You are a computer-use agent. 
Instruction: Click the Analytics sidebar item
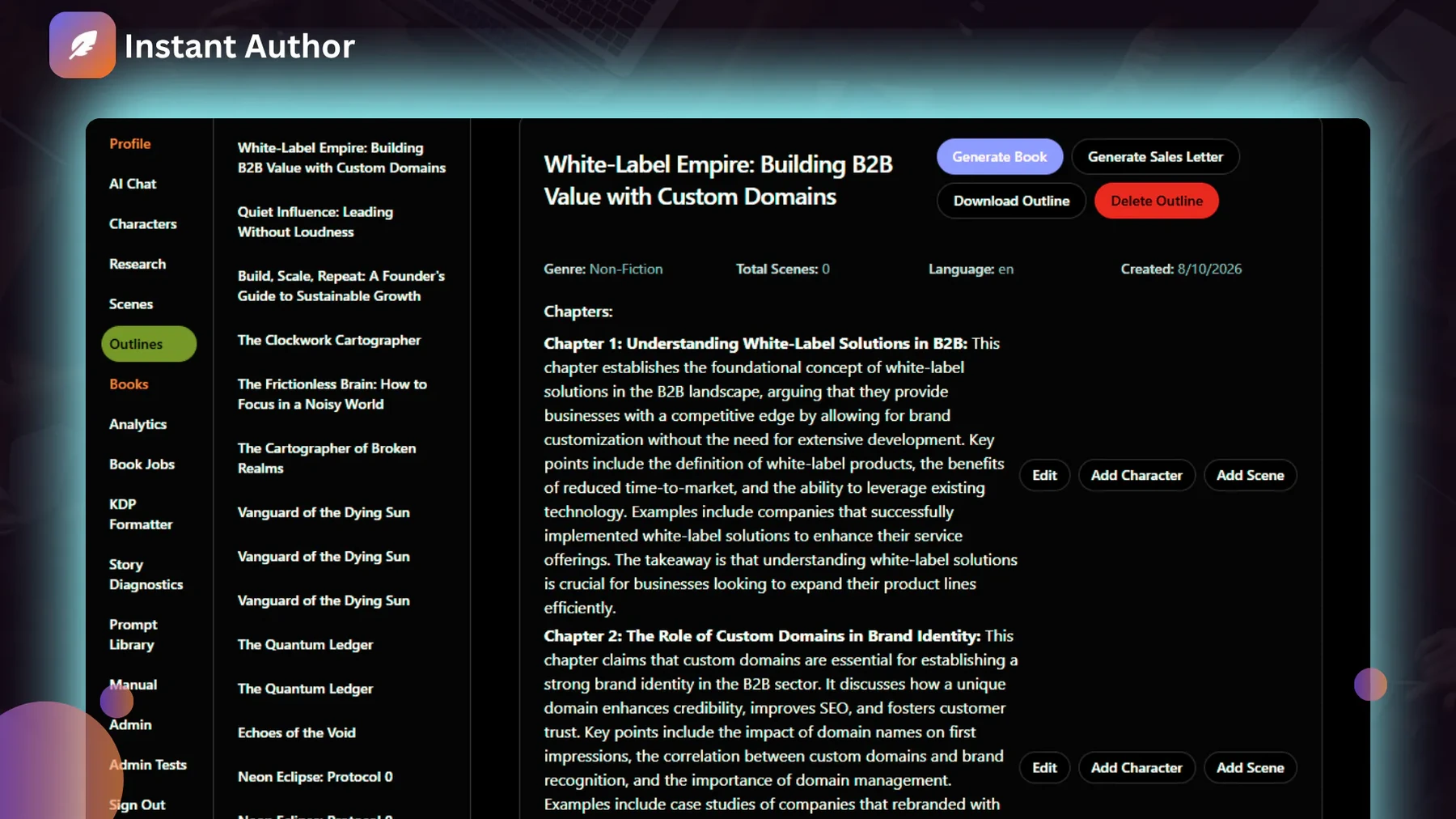click(138, 424)
